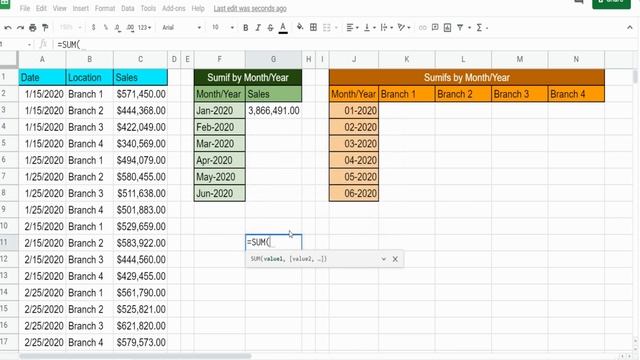Open the font size dropdown

click(222, 27)
